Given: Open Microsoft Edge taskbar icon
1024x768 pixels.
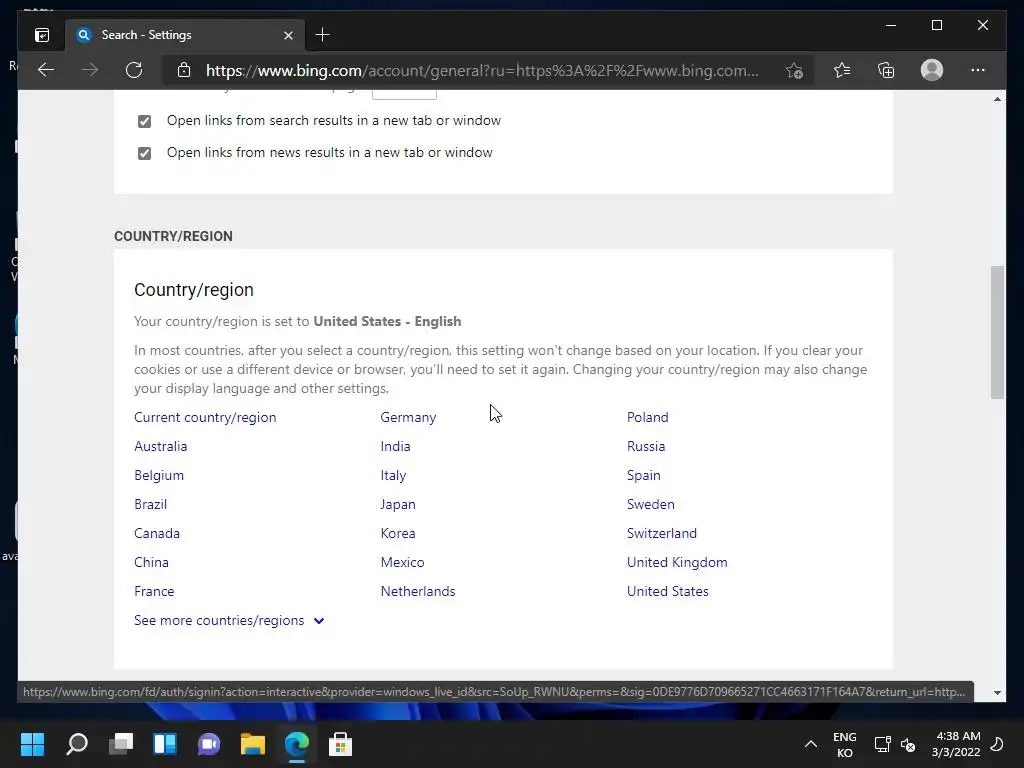Looking at the screenshot, I should tap(296, 744).
